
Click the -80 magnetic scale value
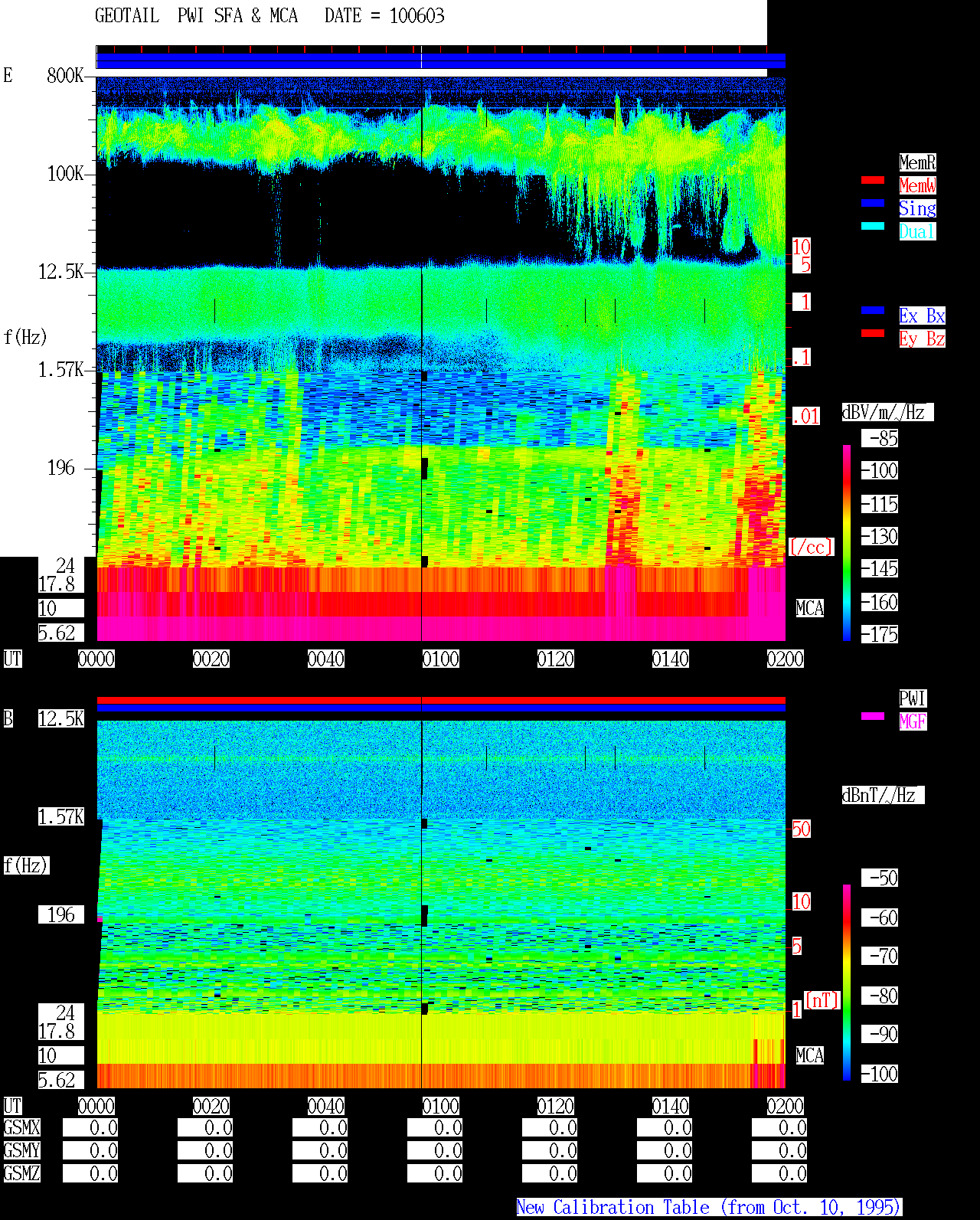click(x=880, y=996)
